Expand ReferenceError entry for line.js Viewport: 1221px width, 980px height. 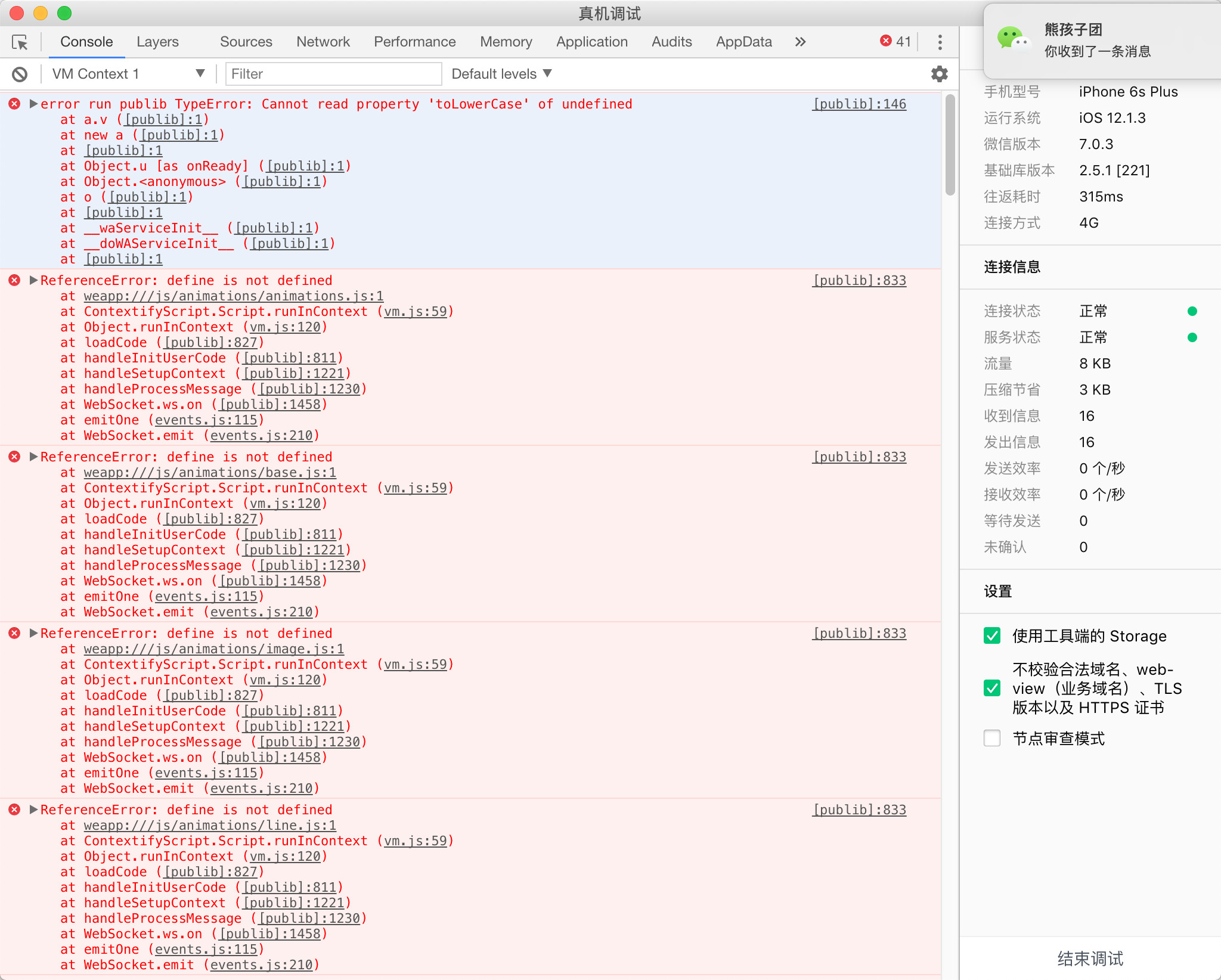[x=33, y=810]
